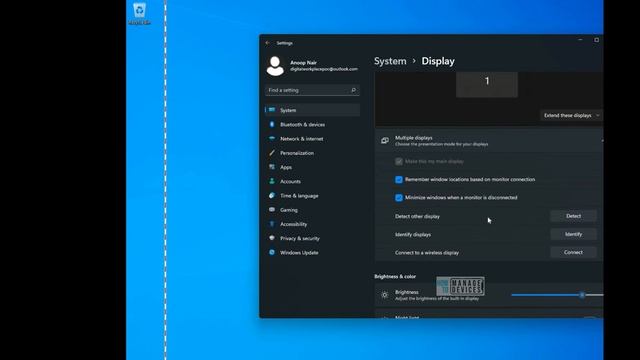Uncheck Remember window locations checkbox
The image size is (640, 360).
399,180
